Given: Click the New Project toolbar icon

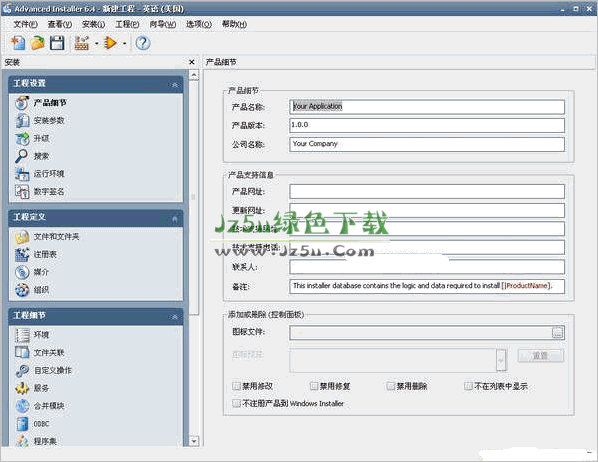Looking at the screenshot, I should point(18,43).
